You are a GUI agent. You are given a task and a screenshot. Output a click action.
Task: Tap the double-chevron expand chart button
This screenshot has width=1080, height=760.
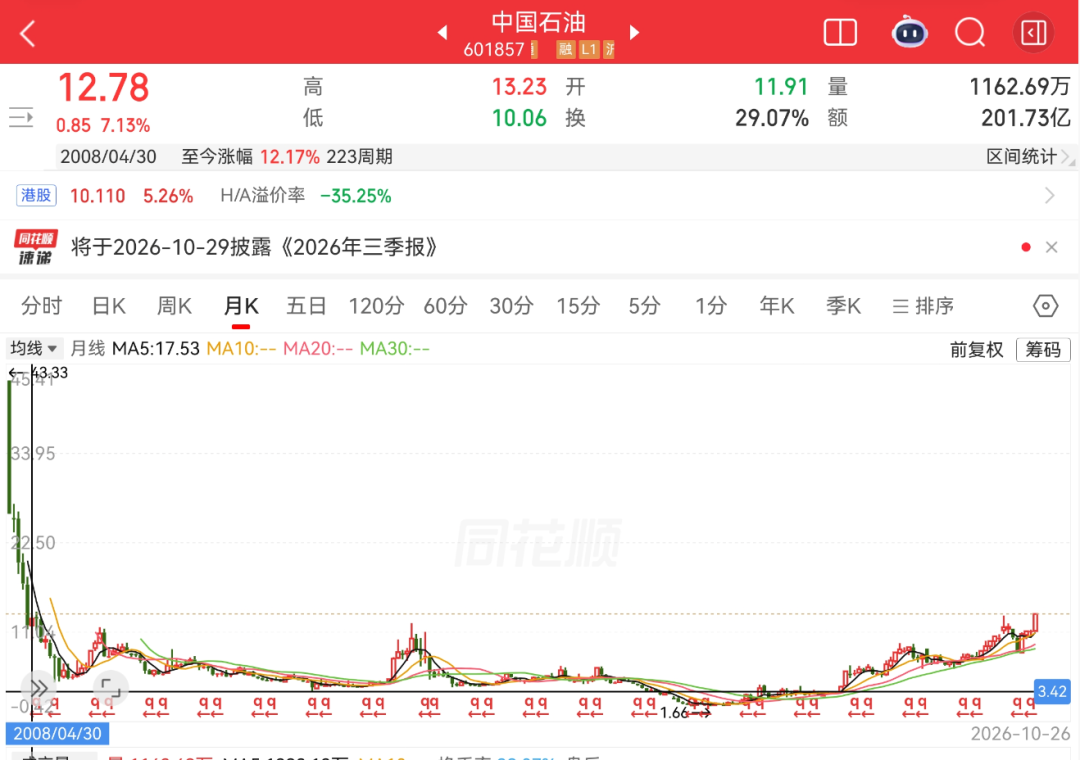click(39, 688)
